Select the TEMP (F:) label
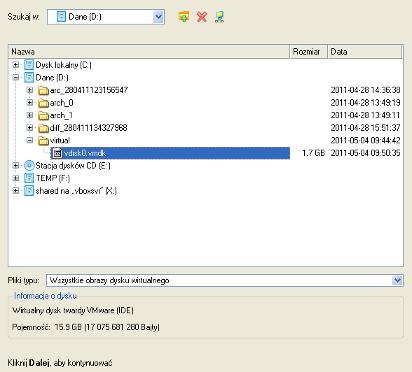 (x=53, y=178)
